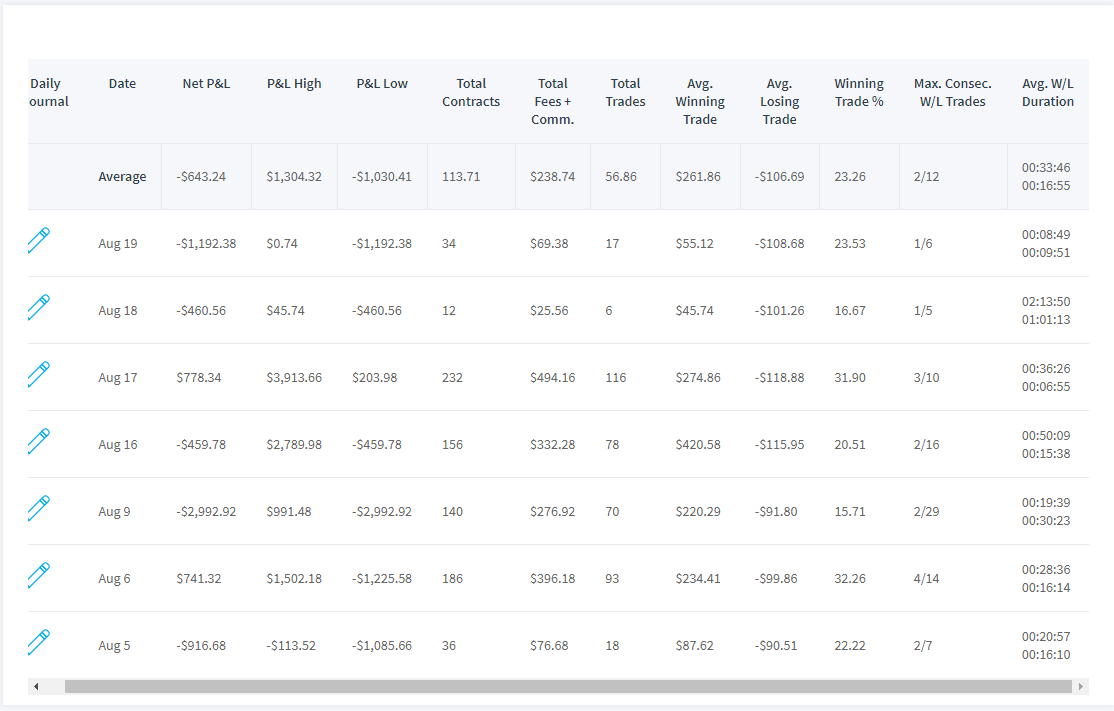Open daily journal pencil for Aug 17
The height and width of the screenshot is (711, 1114).
[x=39, y=374]
